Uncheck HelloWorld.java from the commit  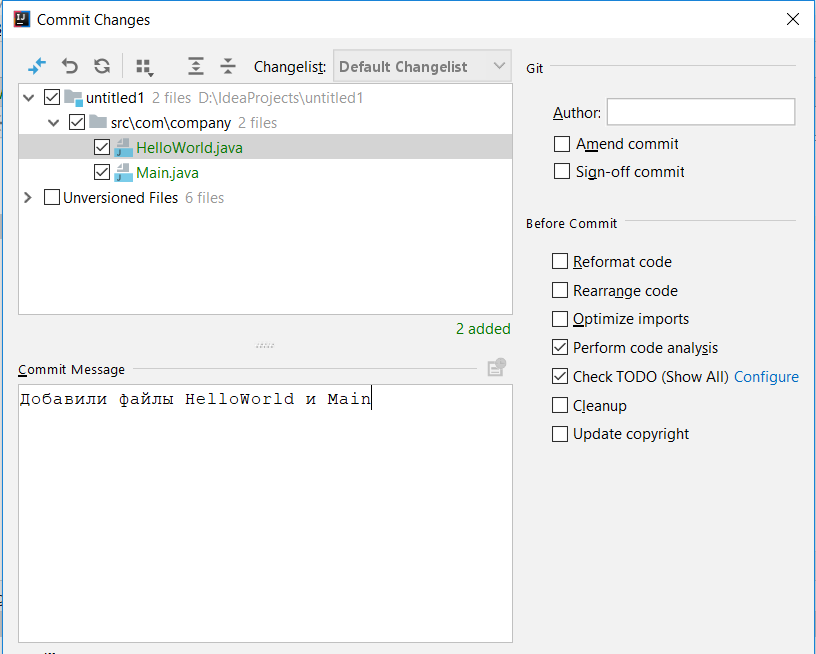click(x=101, y=147)
